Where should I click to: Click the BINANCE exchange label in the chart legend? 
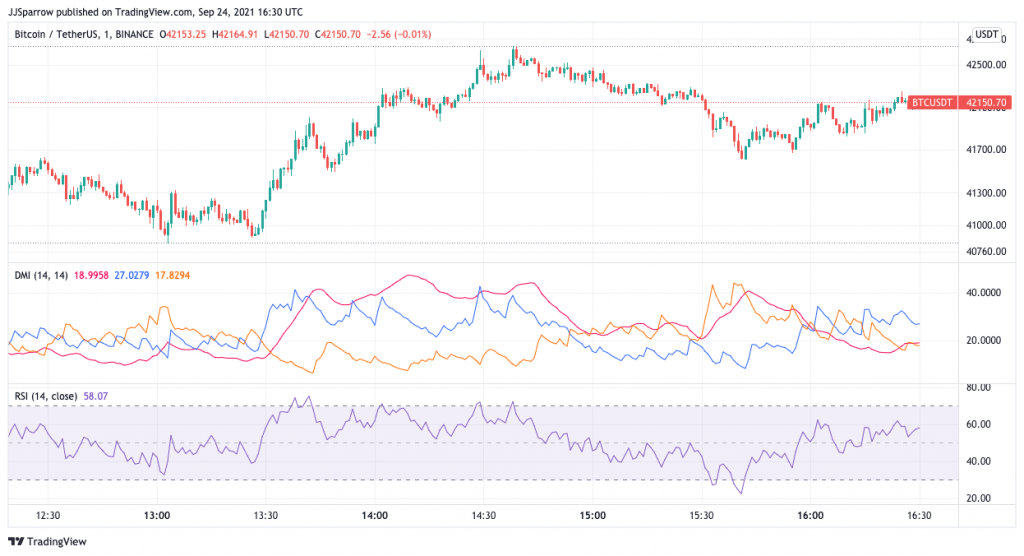pos(134,35)
